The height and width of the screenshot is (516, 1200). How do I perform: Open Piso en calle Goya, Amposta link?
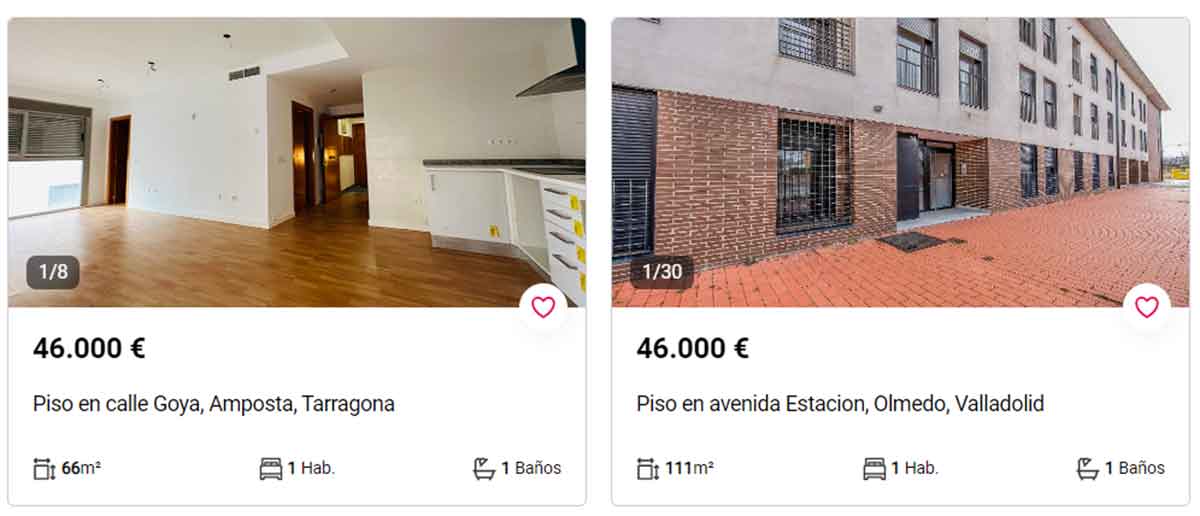(214, 404)
